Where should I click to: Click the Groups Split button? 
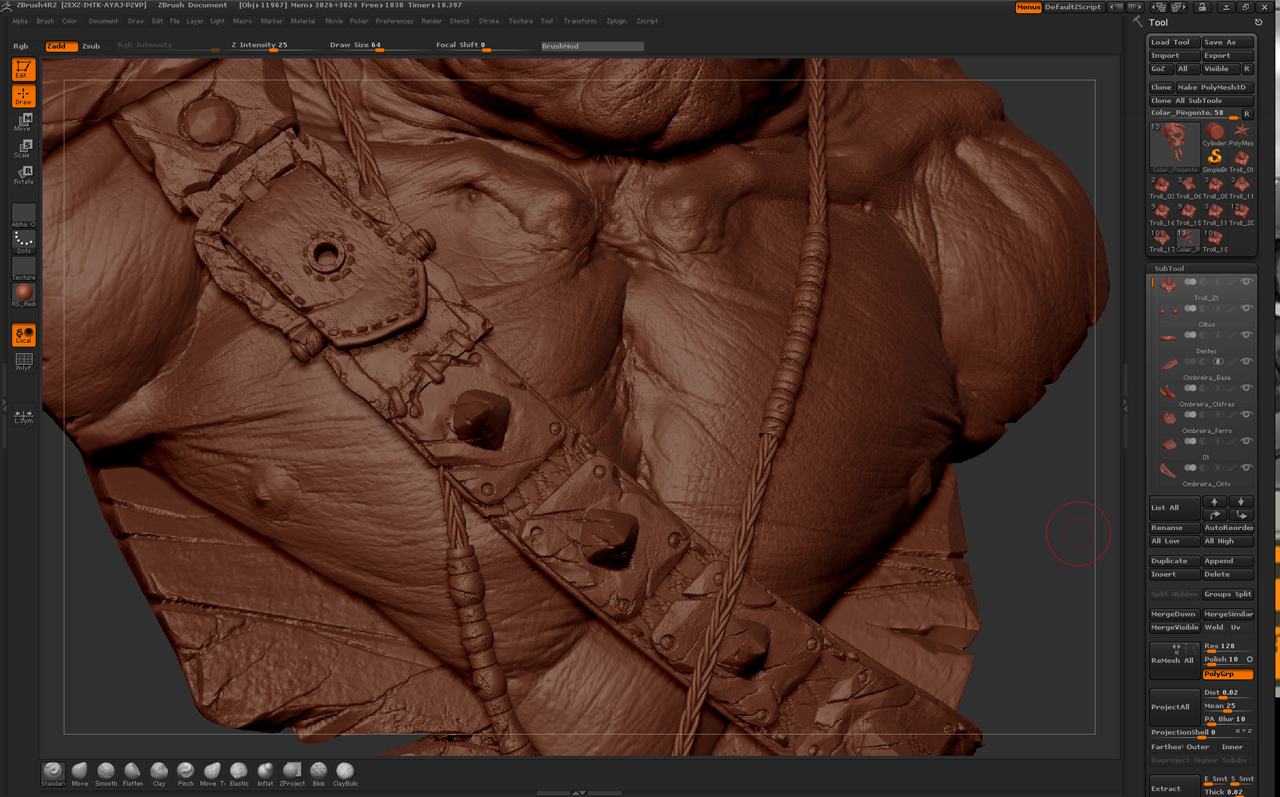1227,594
